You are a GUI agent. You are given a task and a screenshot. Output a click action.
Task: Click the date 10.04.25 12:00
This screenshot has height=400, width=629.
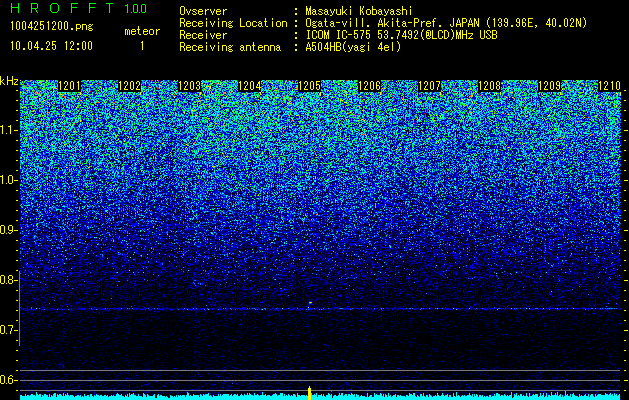click(x=51, y=46)
